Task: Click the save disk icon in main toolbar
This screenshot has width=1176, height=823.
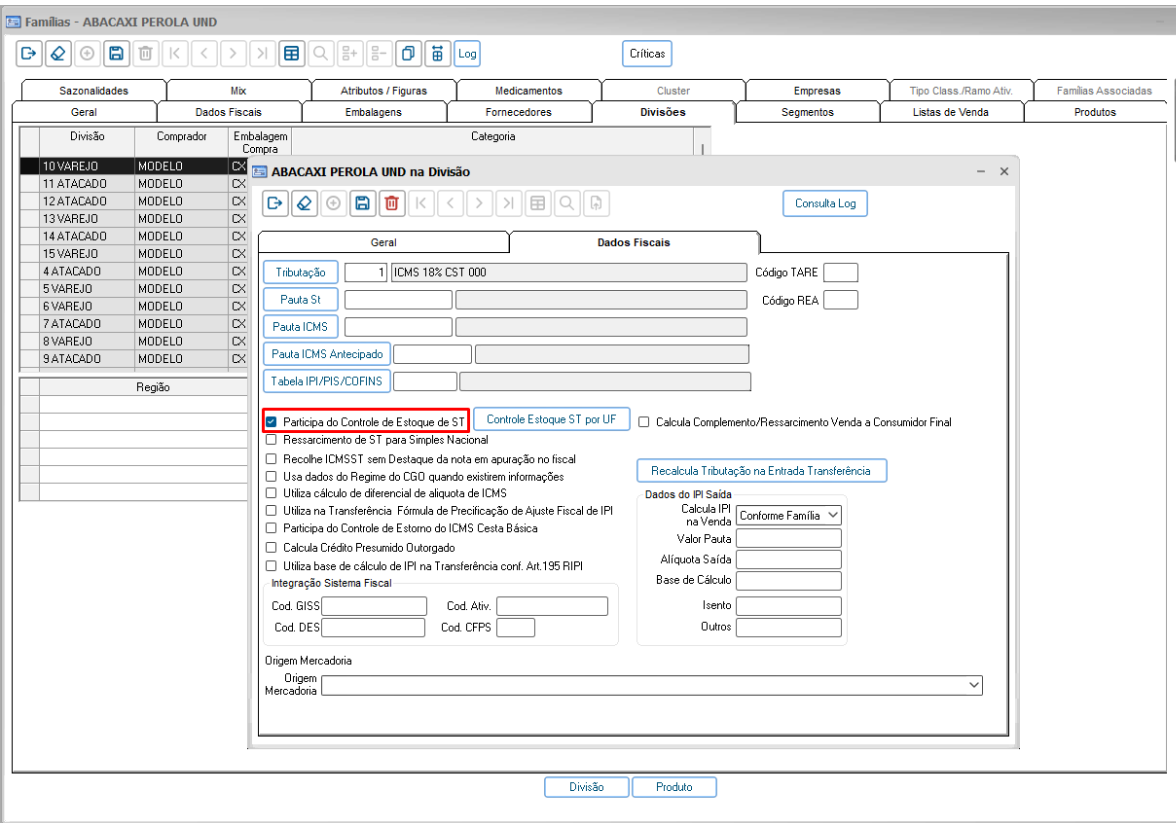Action: coord(116,53)
